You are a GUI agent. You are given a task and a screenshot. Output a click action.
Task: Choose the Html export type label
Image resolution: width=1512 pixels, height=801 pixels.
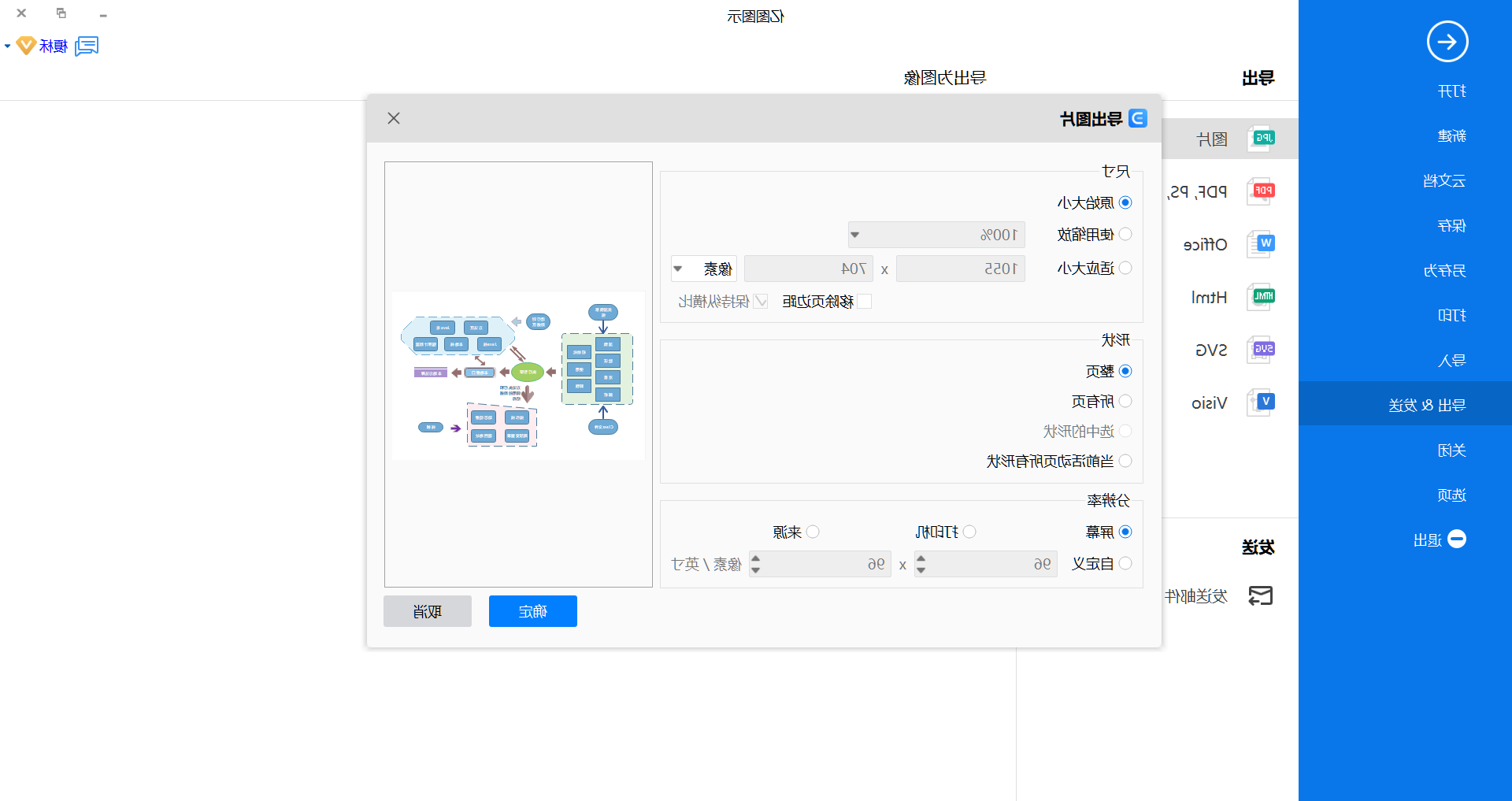[x=1210, y=298]
